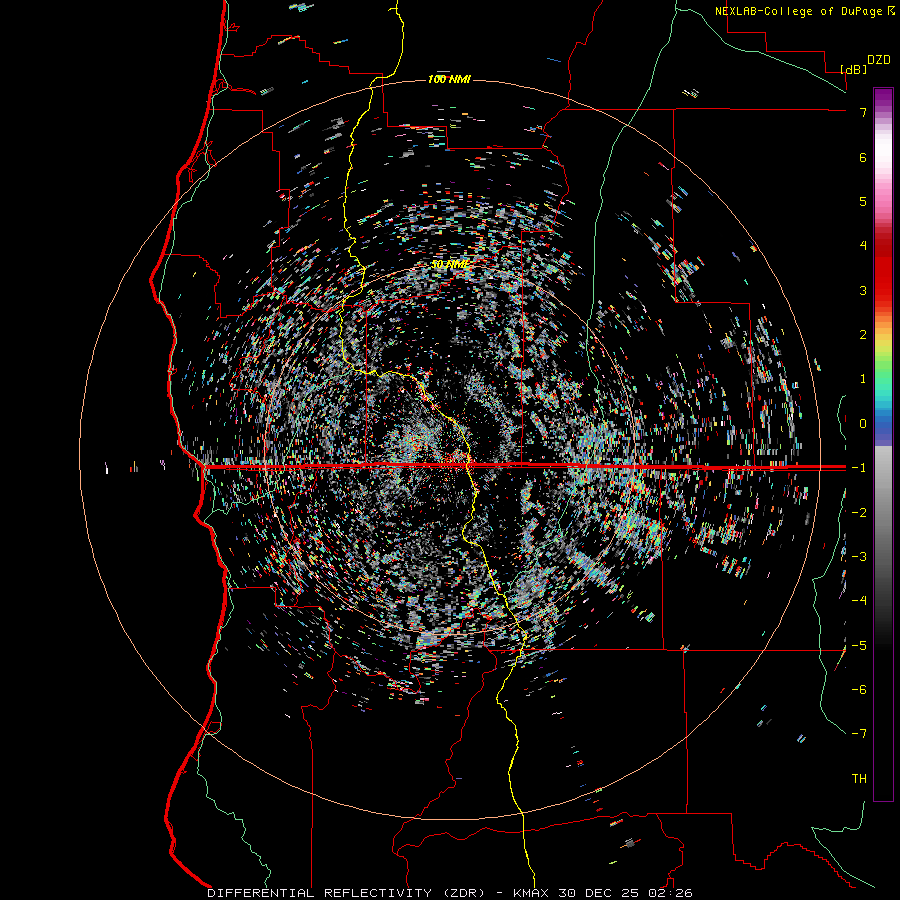Click the 3 value on the color scale
900x900 pixels.
pyautogui.click(x=863, y=290)
